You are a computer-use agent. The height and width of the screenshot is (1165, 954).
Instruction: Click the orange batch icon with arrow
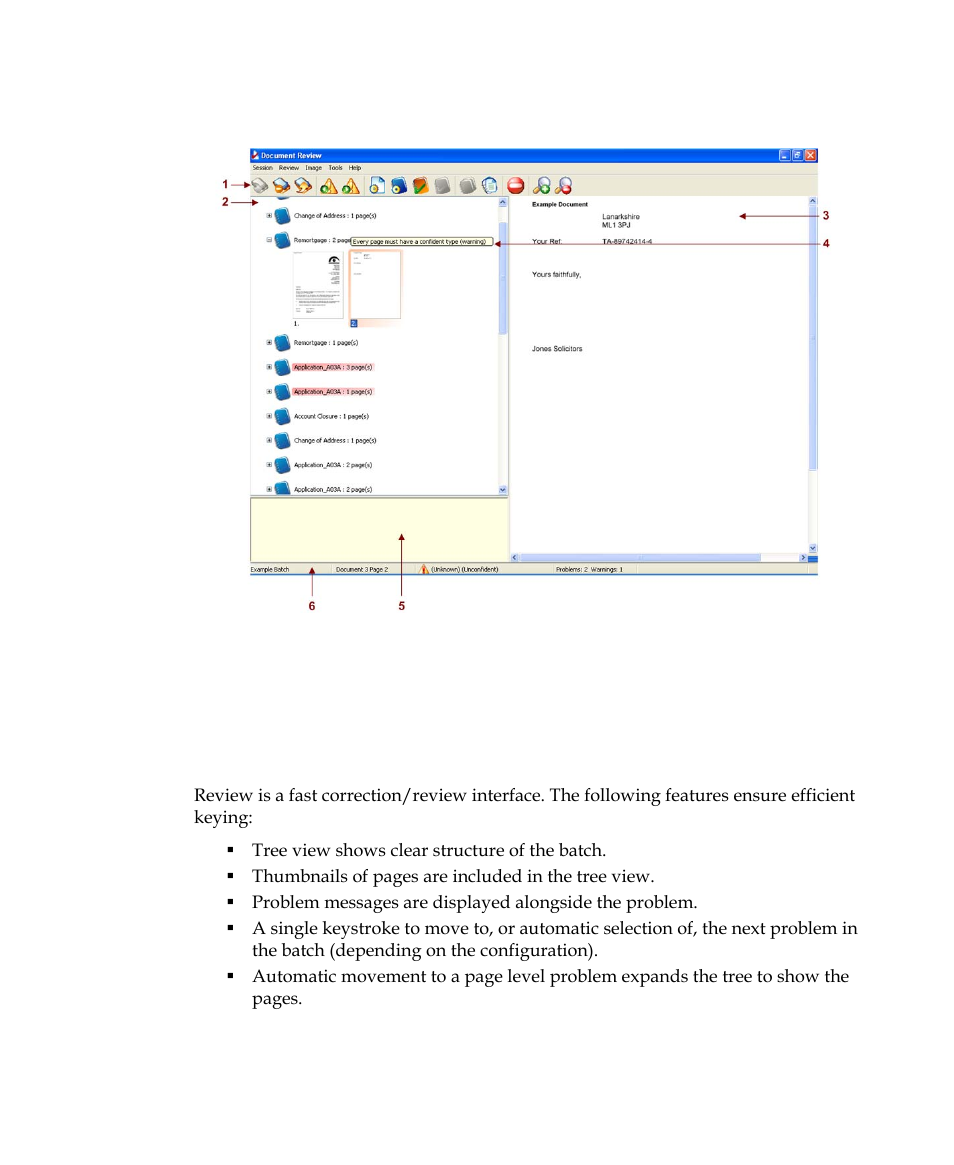point(303,186)
